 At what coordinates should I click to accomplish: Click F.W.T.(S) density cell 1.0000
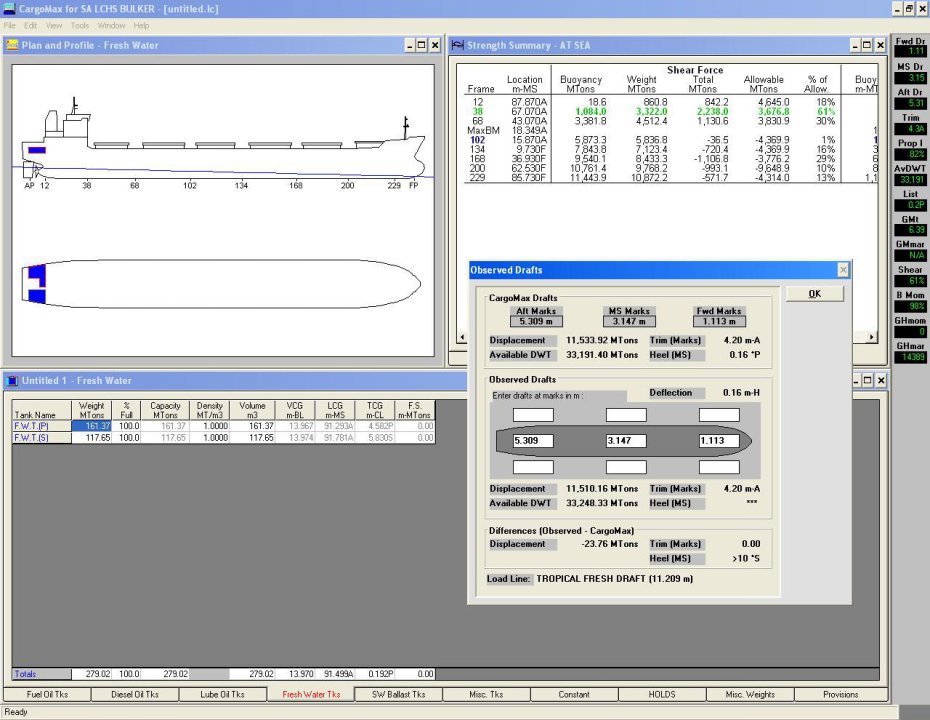(x=209, y=438)
